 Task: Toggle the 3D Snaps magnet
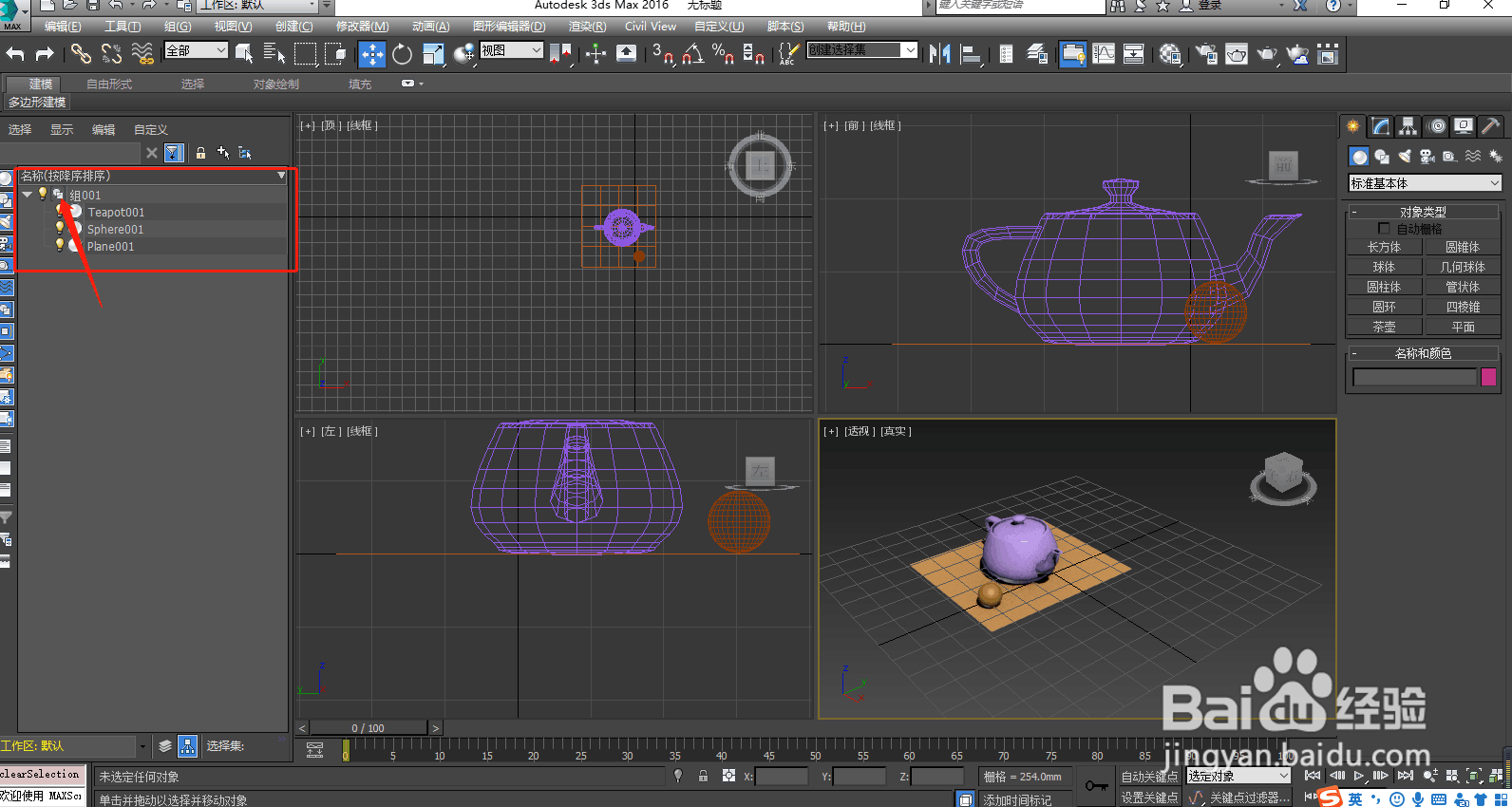[x=663, y=54]
